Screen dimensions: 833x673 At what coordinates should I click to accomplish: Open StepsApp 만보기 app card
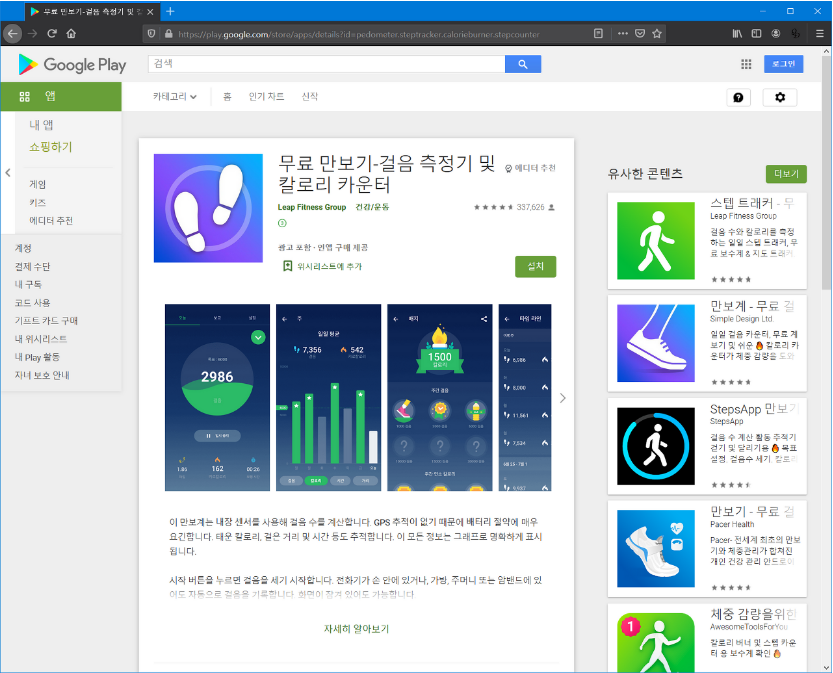[x=707, y=446]
